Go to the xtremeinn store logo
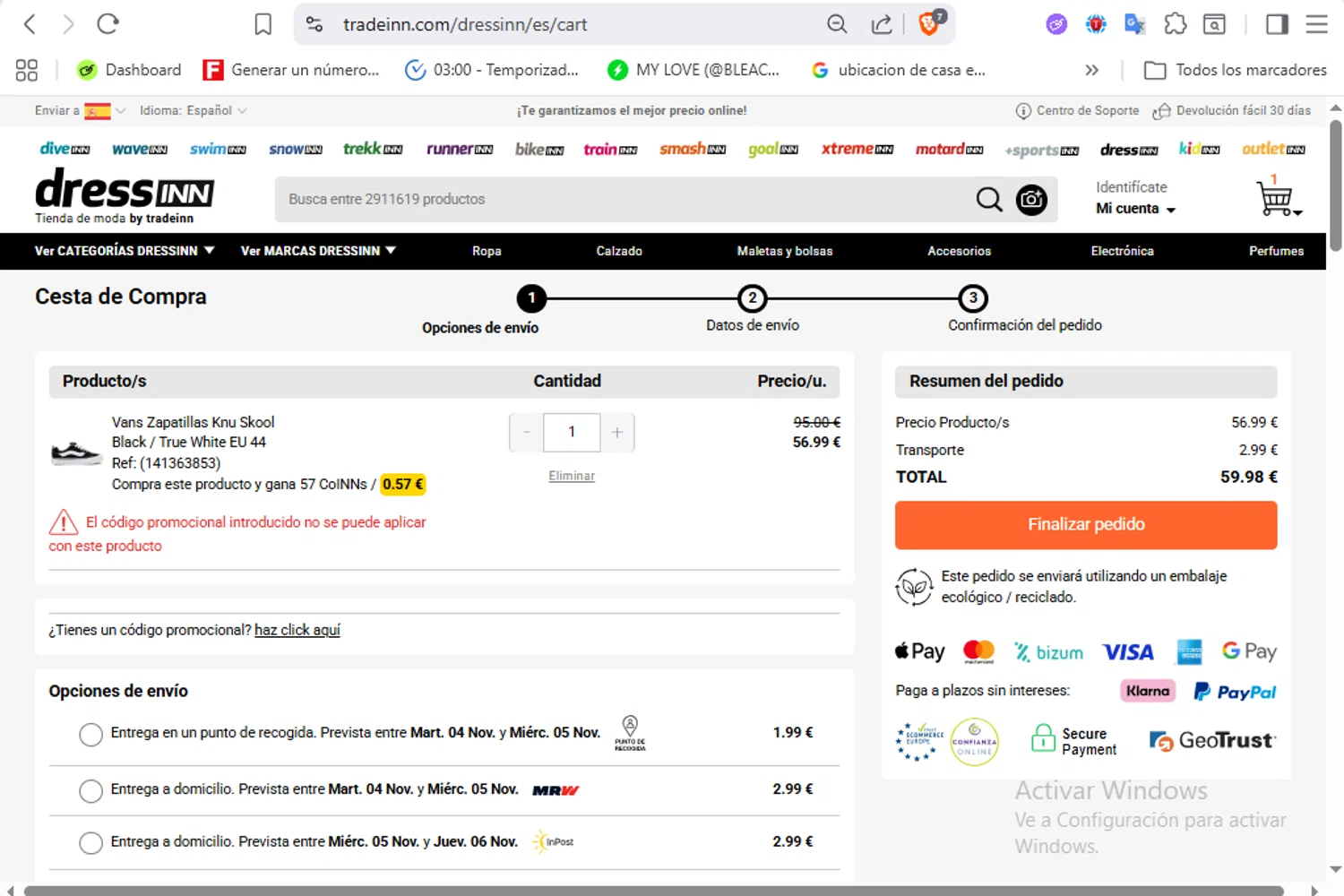This screenshot has height=896, width=1344. 857,149
